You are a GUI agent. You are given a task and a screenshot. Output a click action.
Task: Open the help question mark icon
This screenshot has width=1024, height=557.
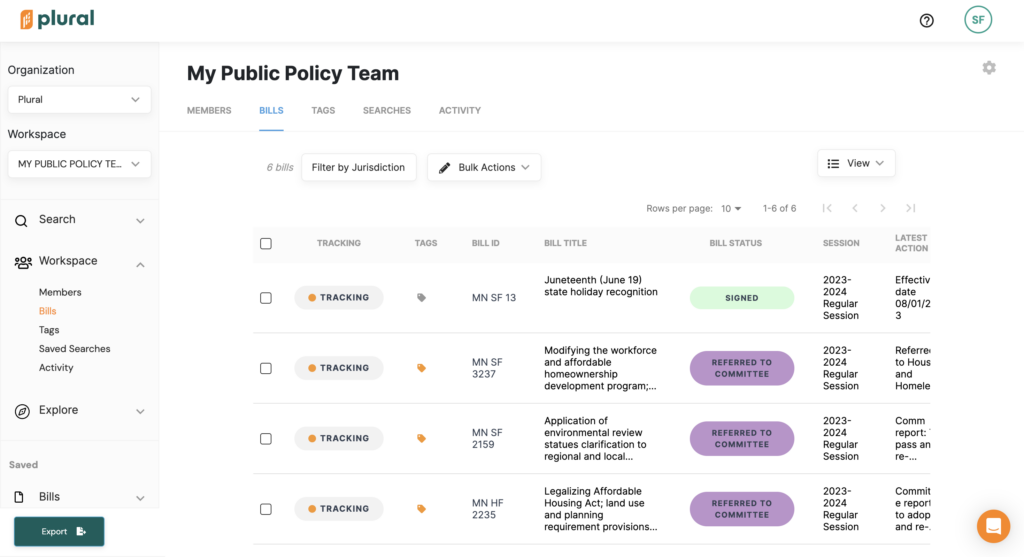[926, 20]
